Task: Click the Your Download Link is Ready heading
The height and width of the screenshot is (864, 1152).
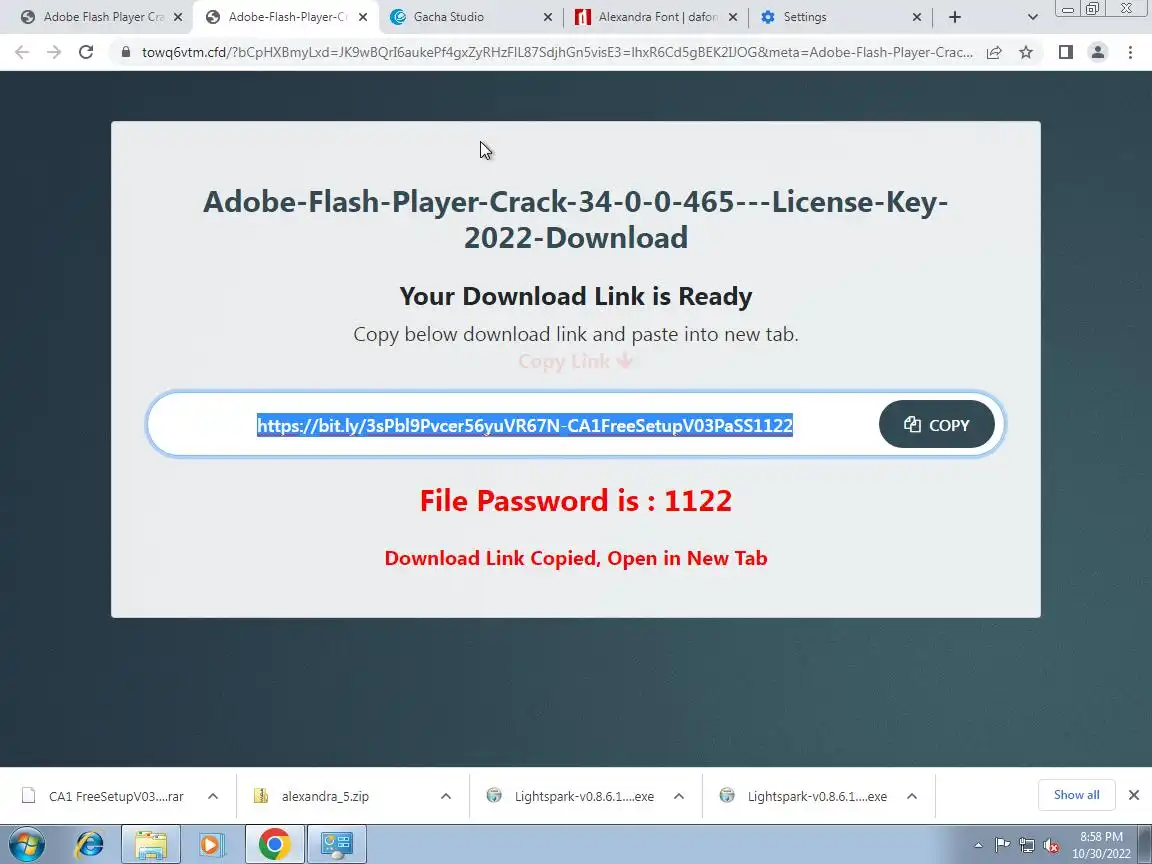Action: pos(576,296)
